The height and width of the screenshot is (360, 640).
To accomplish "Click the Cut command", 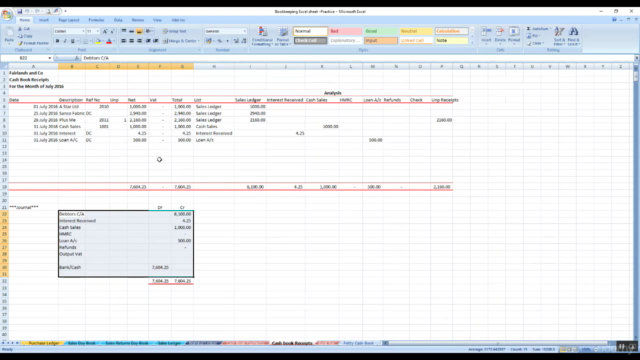I will [x=24, y=29].
